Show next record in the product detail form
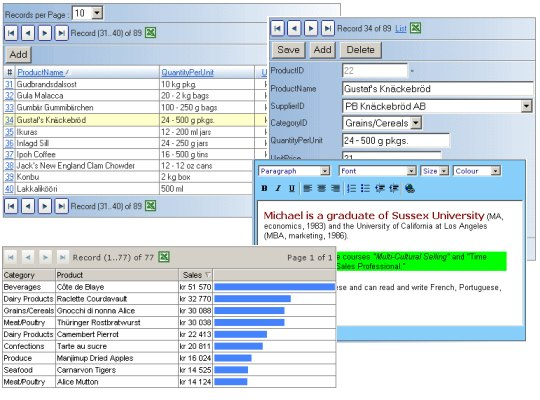 (x=311, y=28)
